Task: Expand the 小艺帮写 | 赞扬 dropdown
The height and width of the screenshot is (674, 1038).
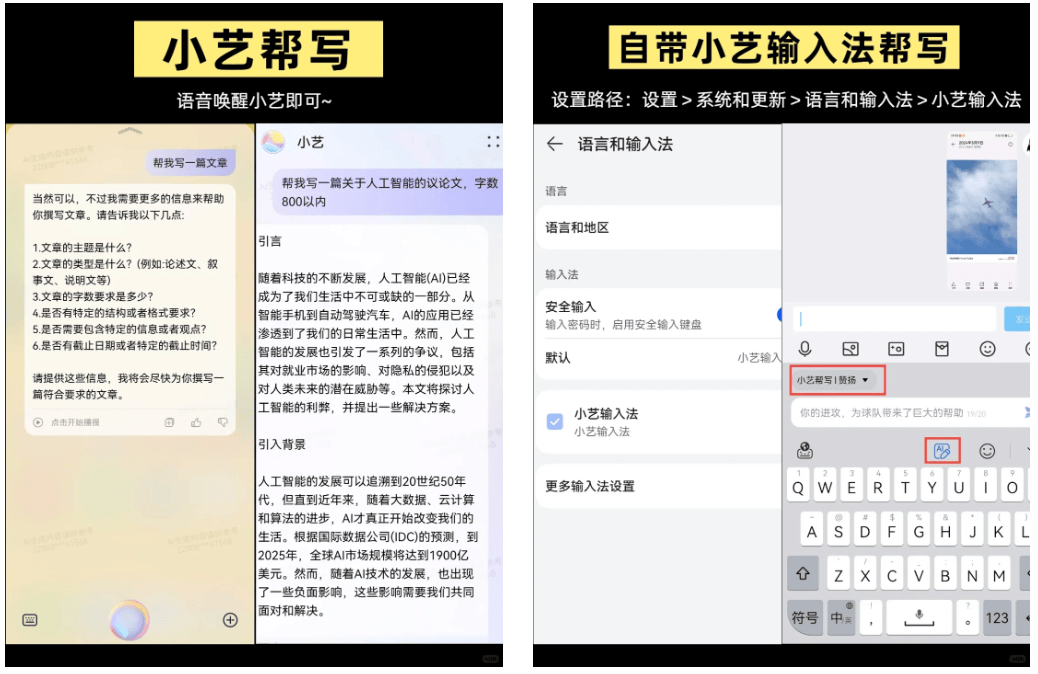Action: point(837,381)
